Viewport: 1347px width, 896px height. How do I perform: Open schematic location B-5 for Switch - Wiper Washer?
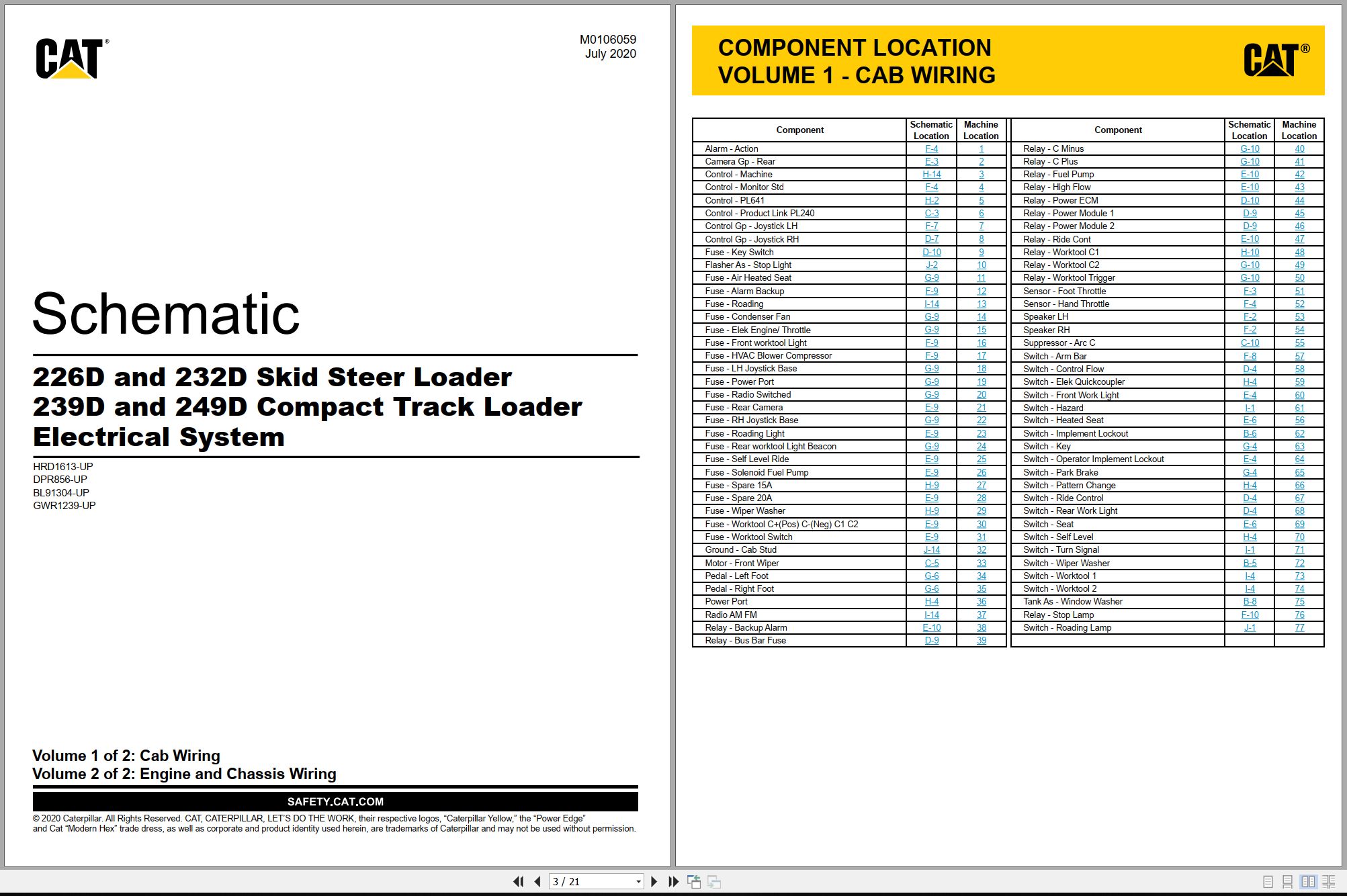(1250, 564)
